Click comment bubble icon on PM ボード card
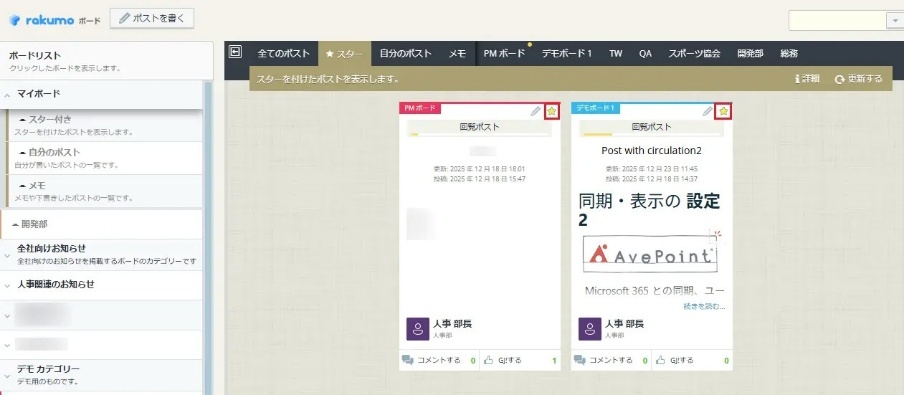Image resolution: width=904 pixels, height=395 pixels. coord(408,360)
